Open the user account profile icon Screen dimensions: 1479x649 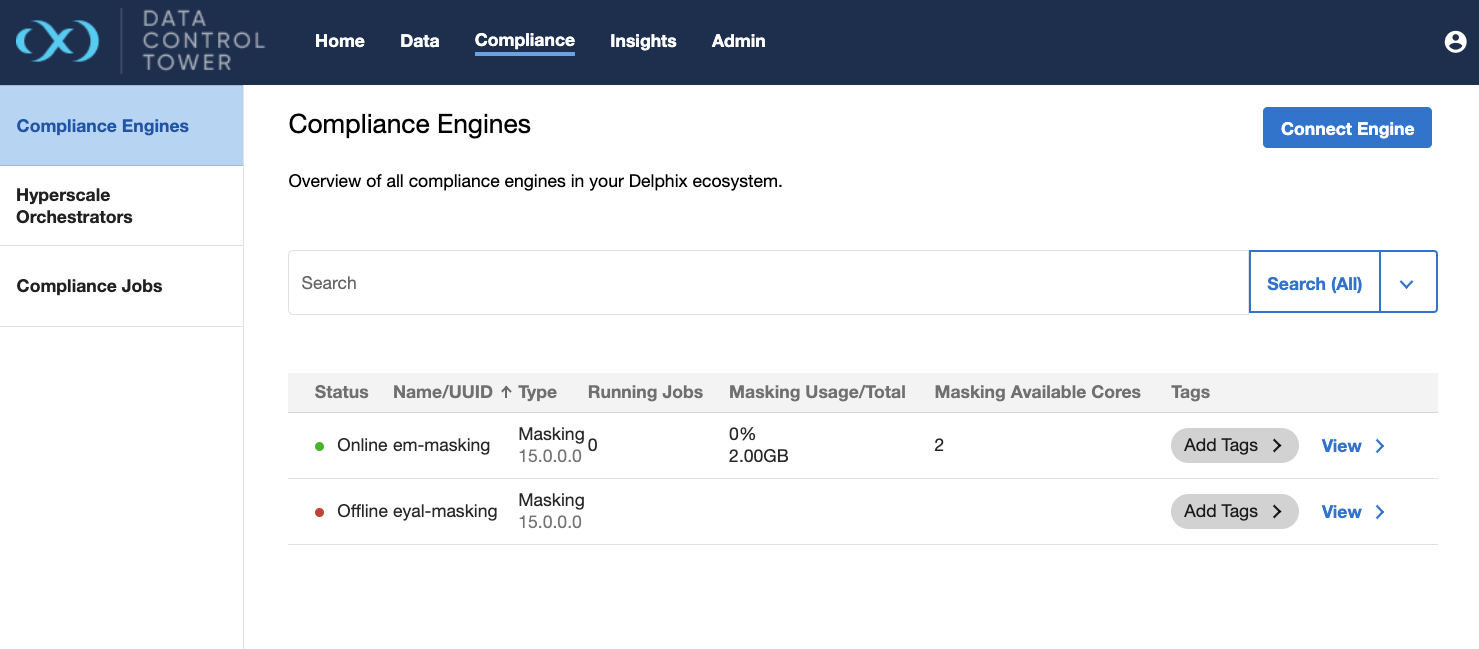(x=1455, y=41)
